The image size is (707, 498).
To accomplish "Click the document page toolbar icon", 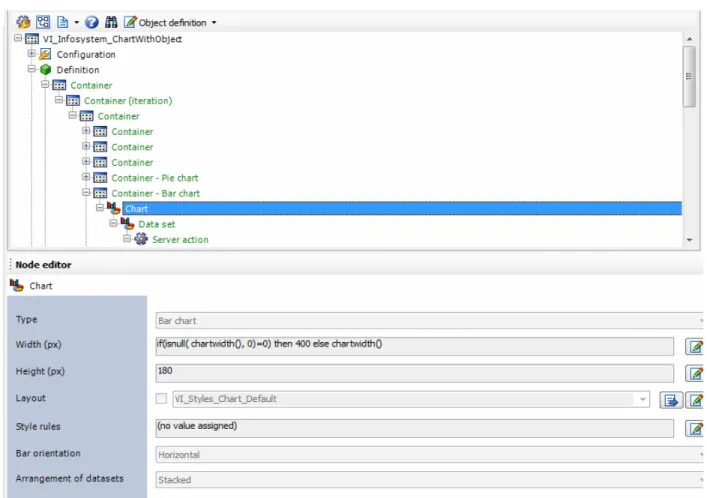I will coord(62,22).
